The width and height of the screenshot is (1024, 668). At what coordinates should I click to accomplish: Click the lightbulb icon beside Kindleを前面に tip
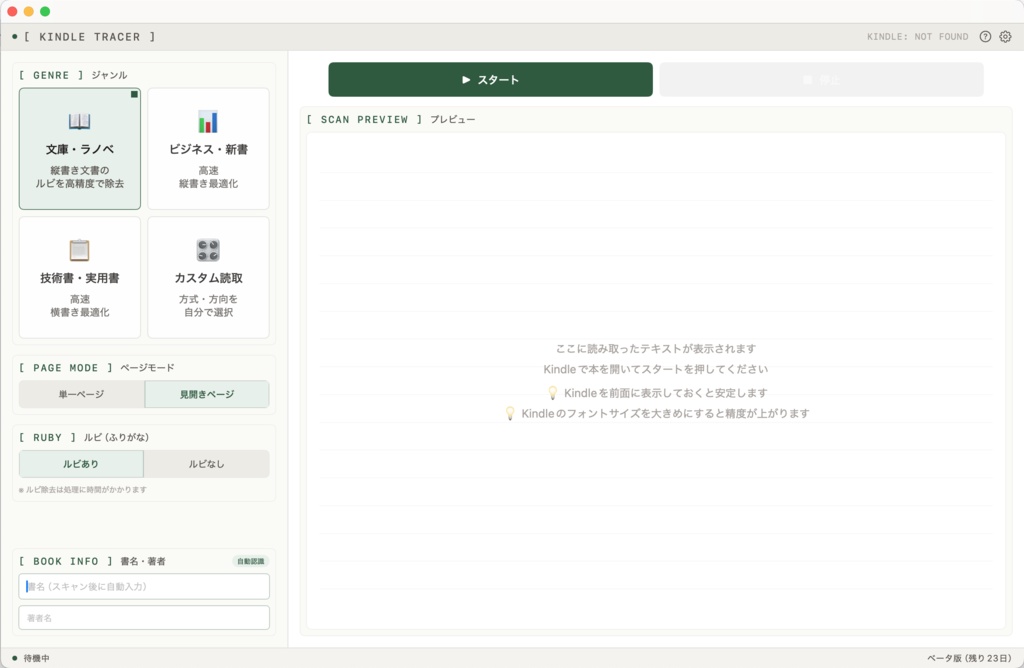click(x=552, y=392)
